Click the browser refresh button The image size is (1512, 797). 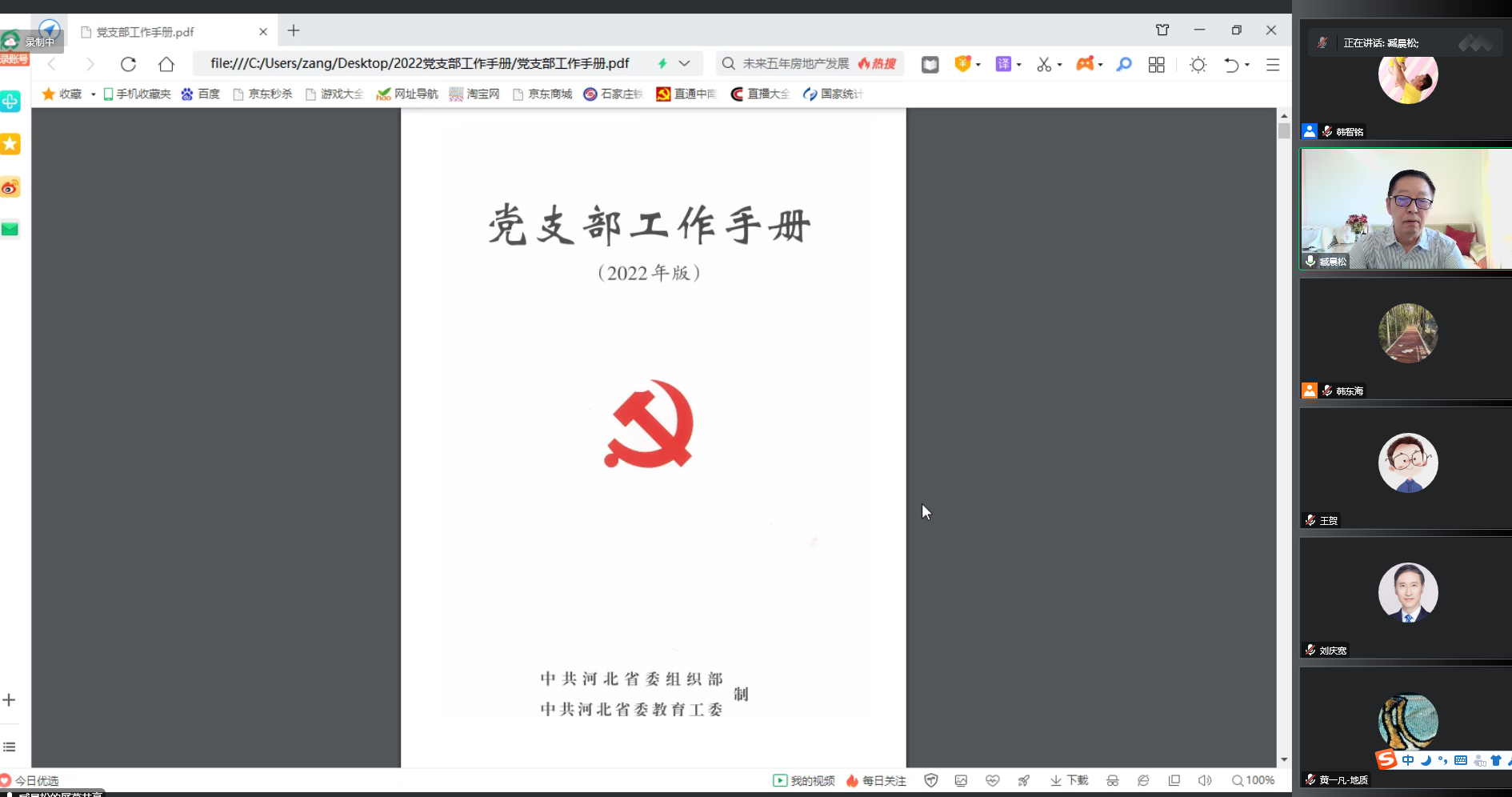pyautogui.click(x=128, y=64)
